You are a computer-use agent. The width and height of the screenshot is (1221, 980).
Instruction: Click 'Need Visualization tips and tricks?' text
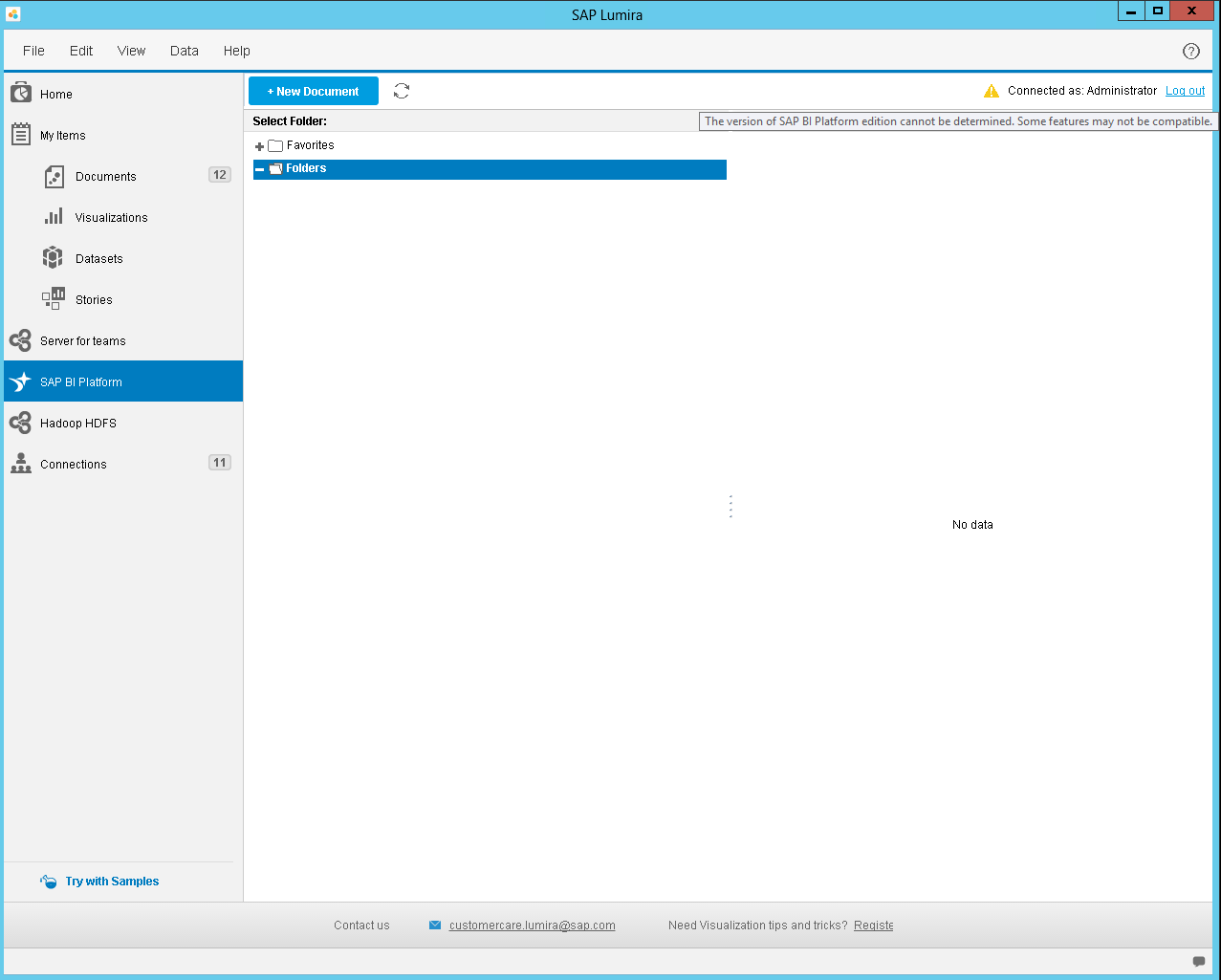click(757, 926)
